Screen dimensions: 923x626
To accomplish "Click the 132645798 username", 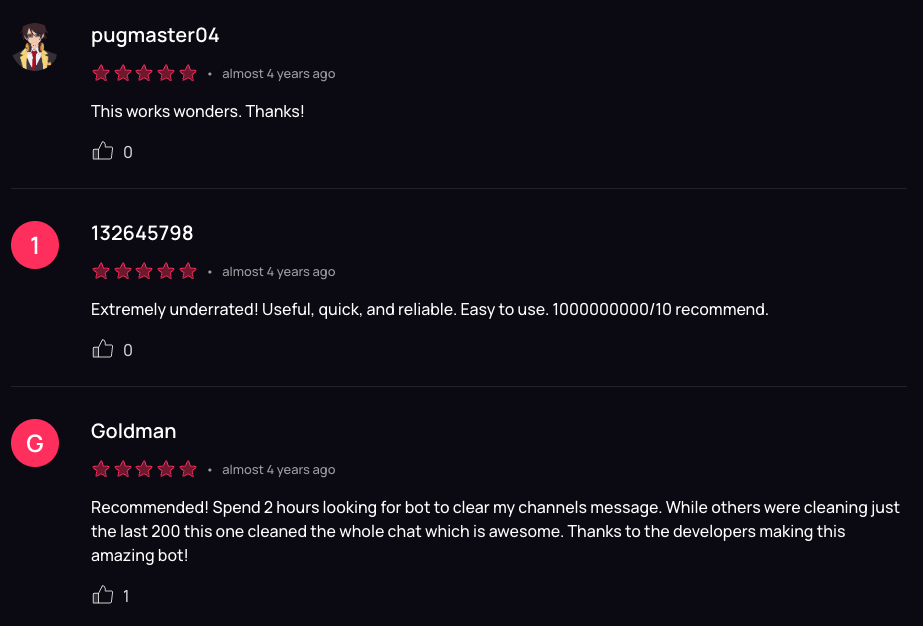I will pos(142,232).
